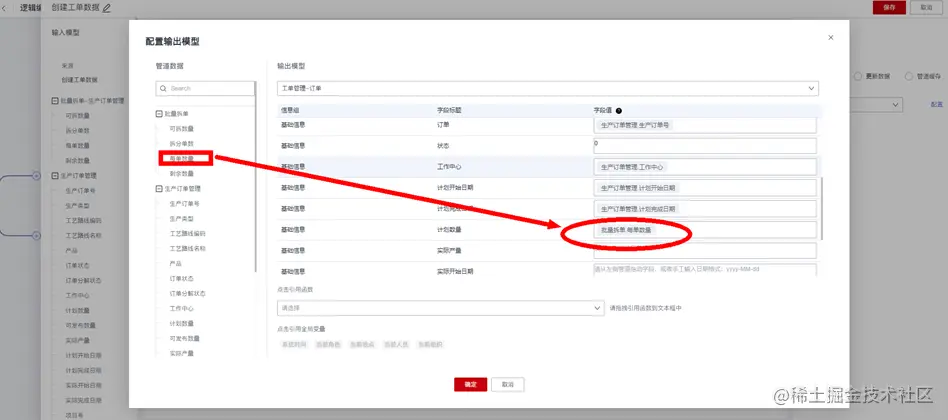
Task: Collapse 批量拆单-生产订单管理 in the background input model
Action: [x=55, y=100]
